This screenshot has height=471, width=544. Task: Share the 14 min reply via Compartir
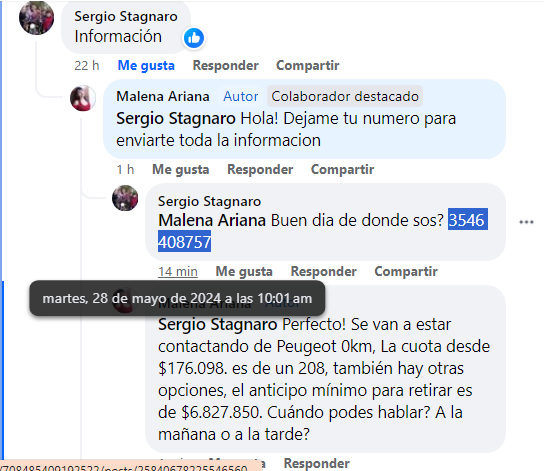tap(406, 271)
